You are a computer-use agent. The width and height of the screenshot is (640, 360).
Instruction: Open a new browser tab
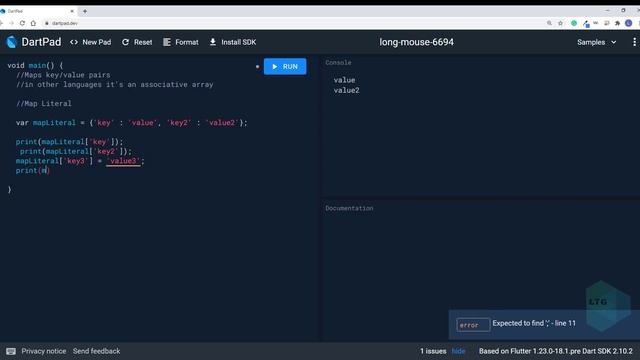85,11
